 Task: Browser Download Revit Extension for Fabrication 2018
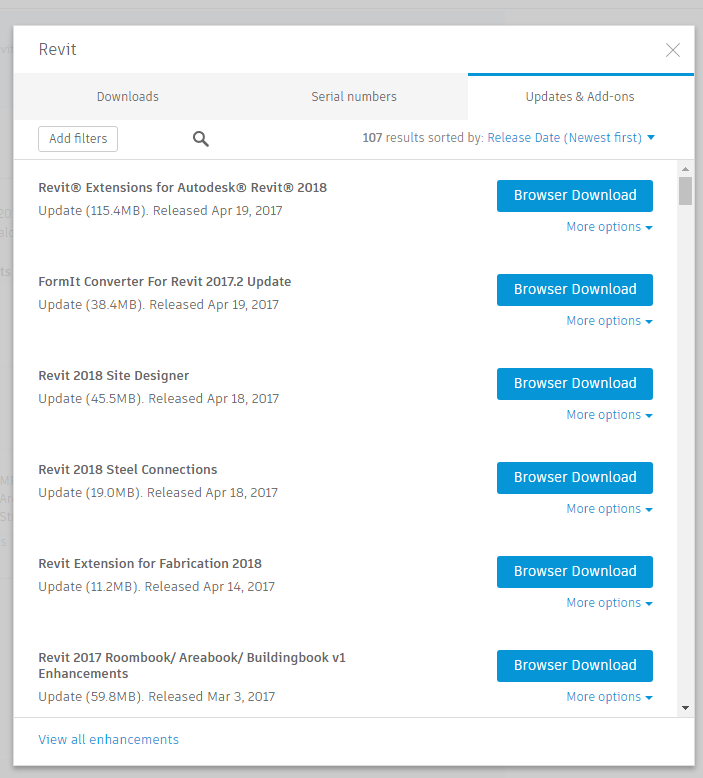pyautogui.click(x=575, y=572)
